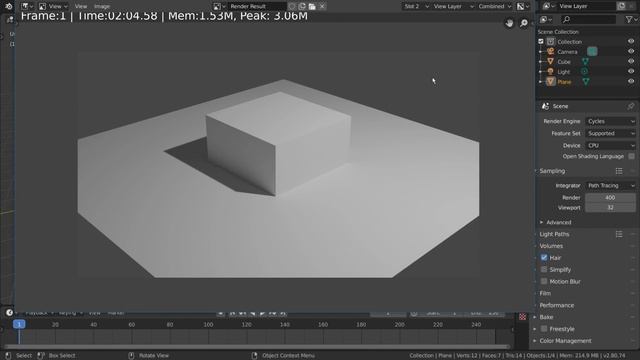The image size is (640, 360).
Task: Open the Slot 2 dropdown
Action: 416,6
